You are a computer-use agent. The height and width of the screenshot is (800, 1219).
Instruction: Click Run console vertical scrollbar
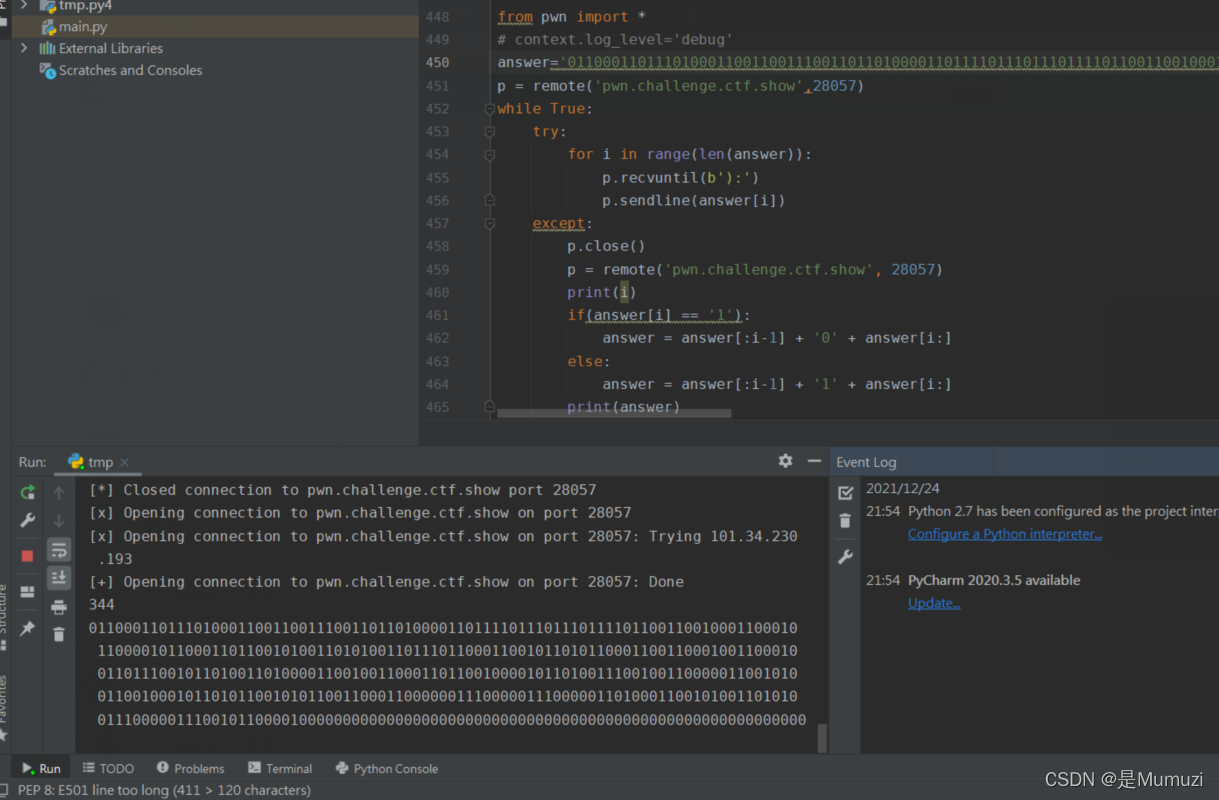pyautogui.click(x=822, y=738)
